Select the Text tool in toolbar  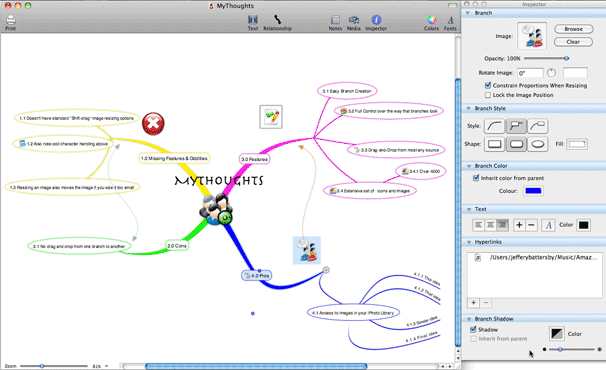(253, 23)
